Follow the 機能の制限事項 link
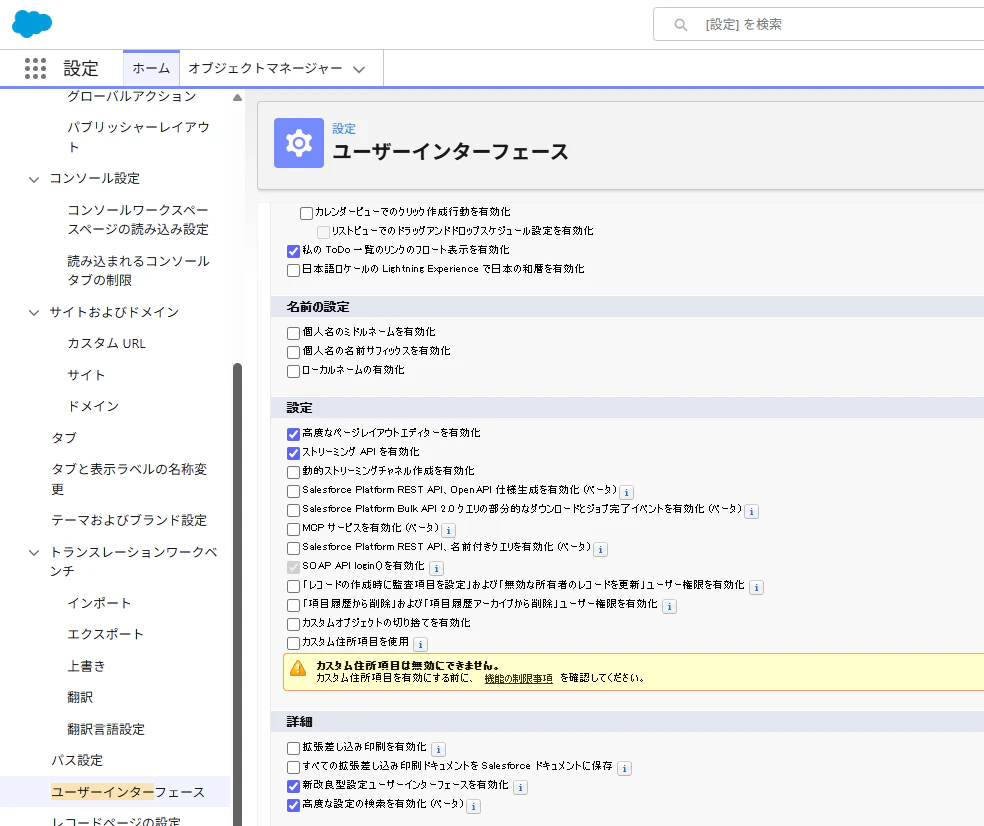The width and height of the screenshot is (984, 826). pos(518,678)
